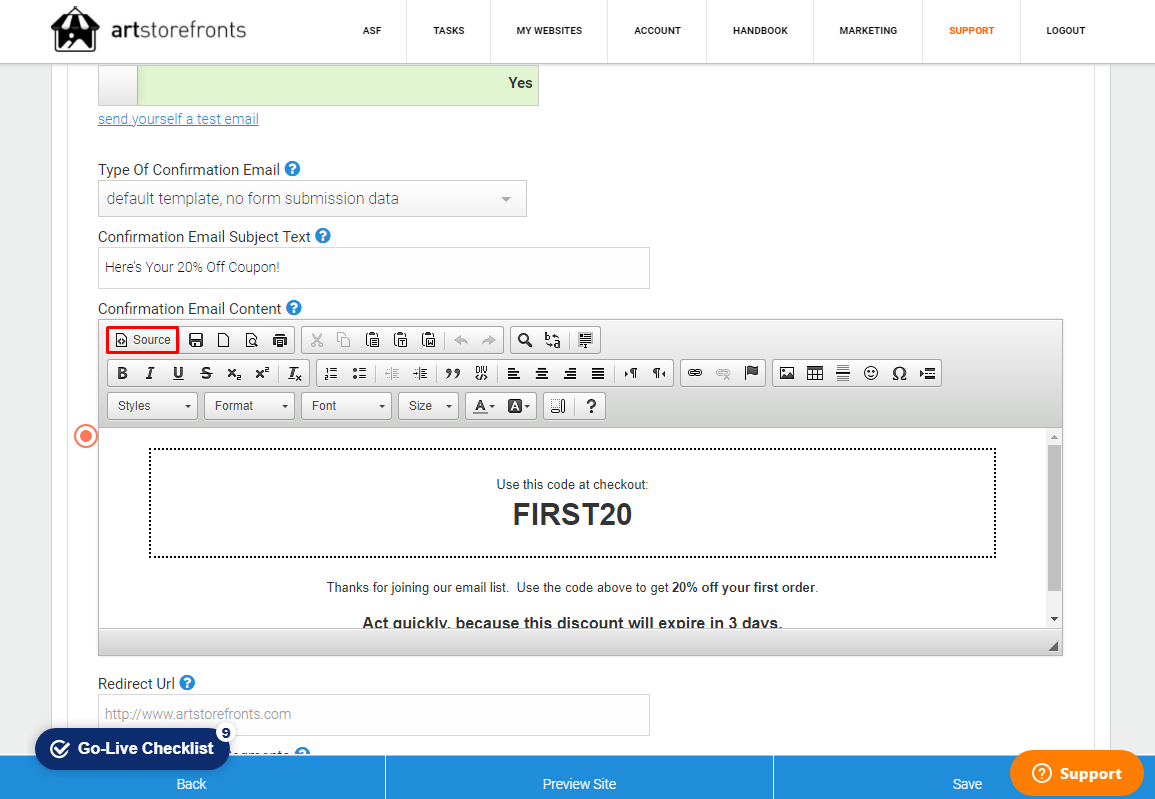Screen dimensions: 1155x799
Task: Insert an Image into email content
Action: tap(787, 373)
